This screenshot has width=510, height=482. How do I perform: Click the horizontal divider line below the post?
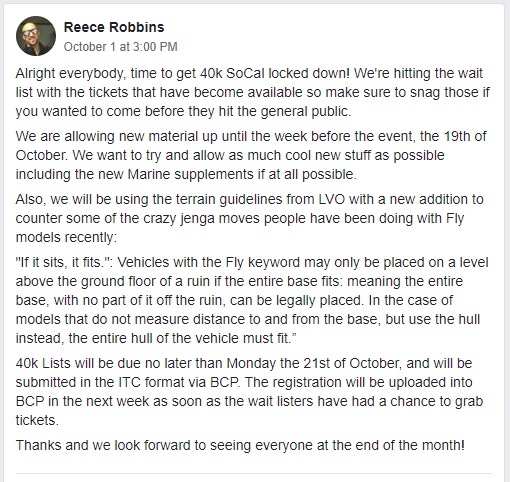[254, 473]
